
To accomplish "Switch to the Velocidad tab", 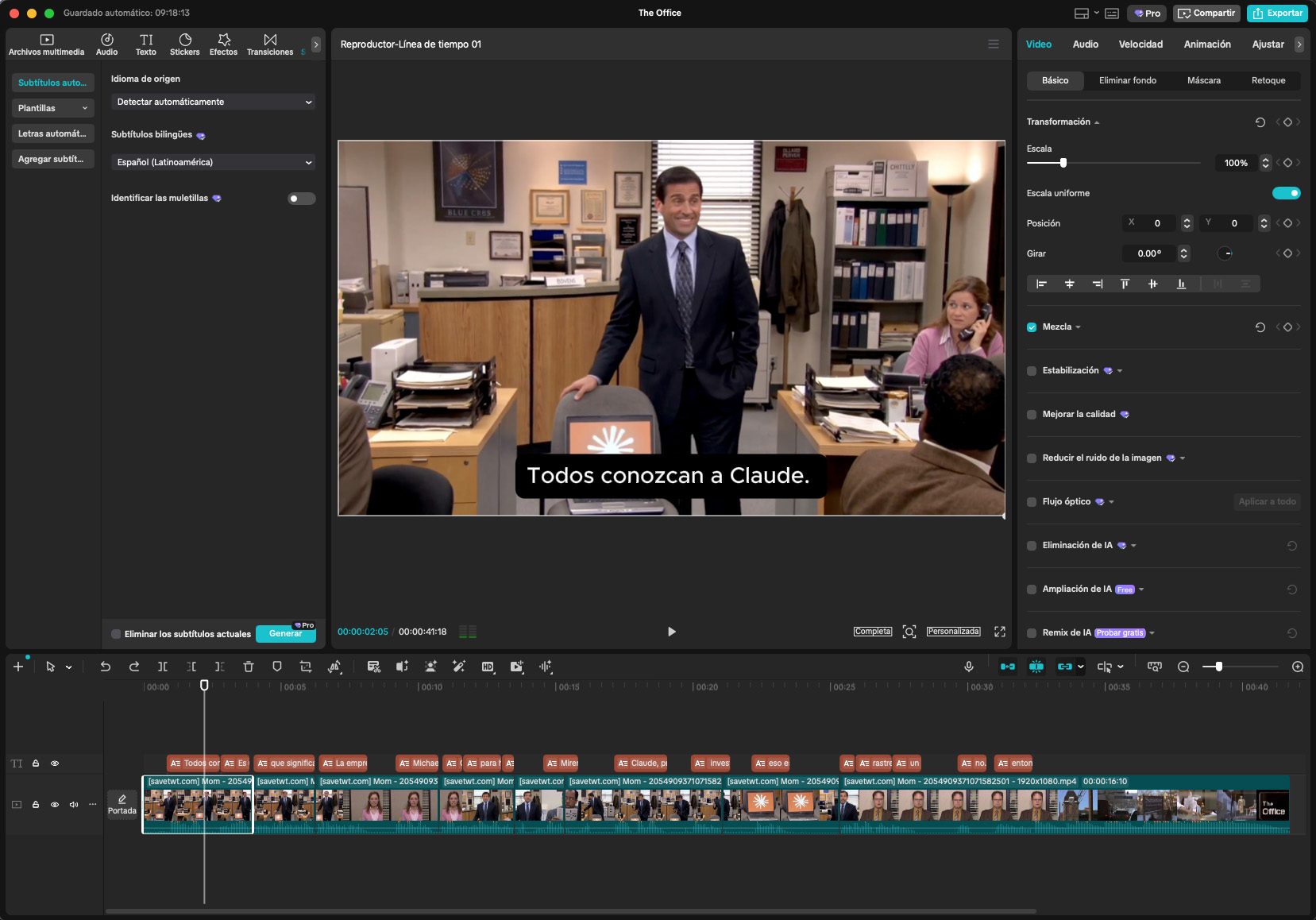I will coord(1140,44).
